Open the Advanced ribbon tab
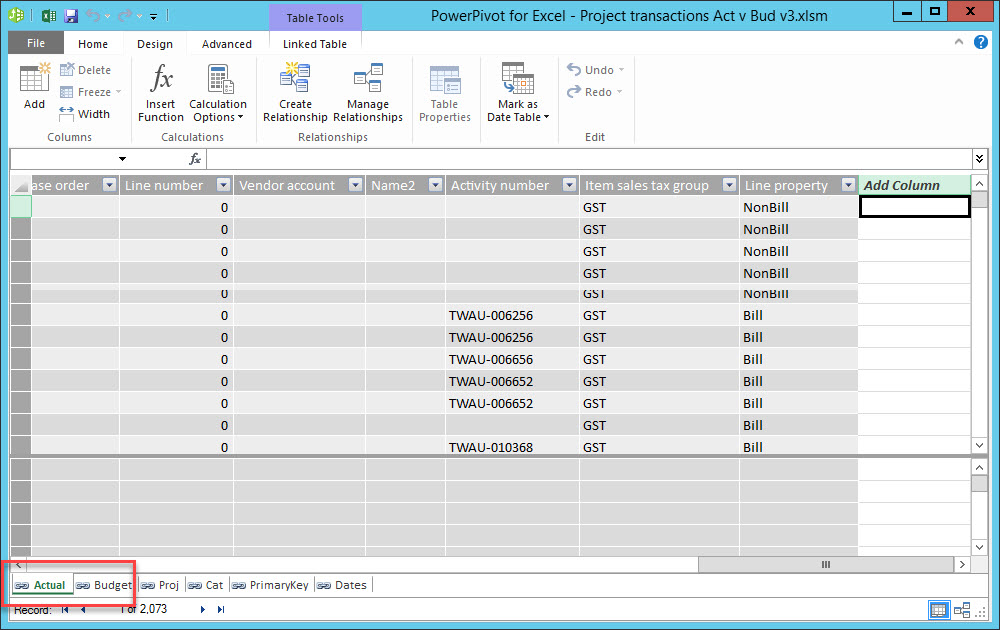This screenshot has height=630, width=1000. click(226, 44)
